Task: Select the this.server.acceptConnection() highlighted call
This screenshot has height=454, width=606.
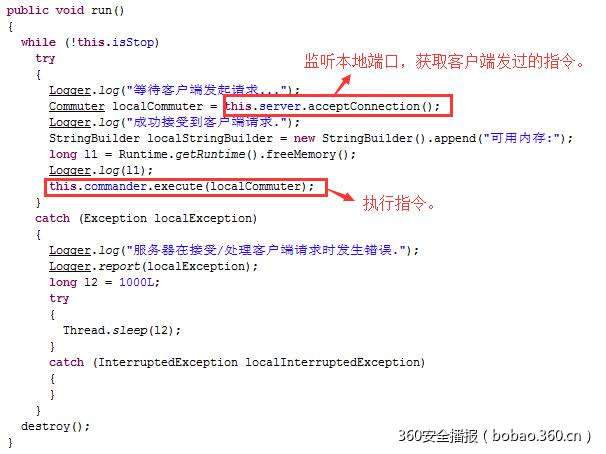Action: [338, 106]
